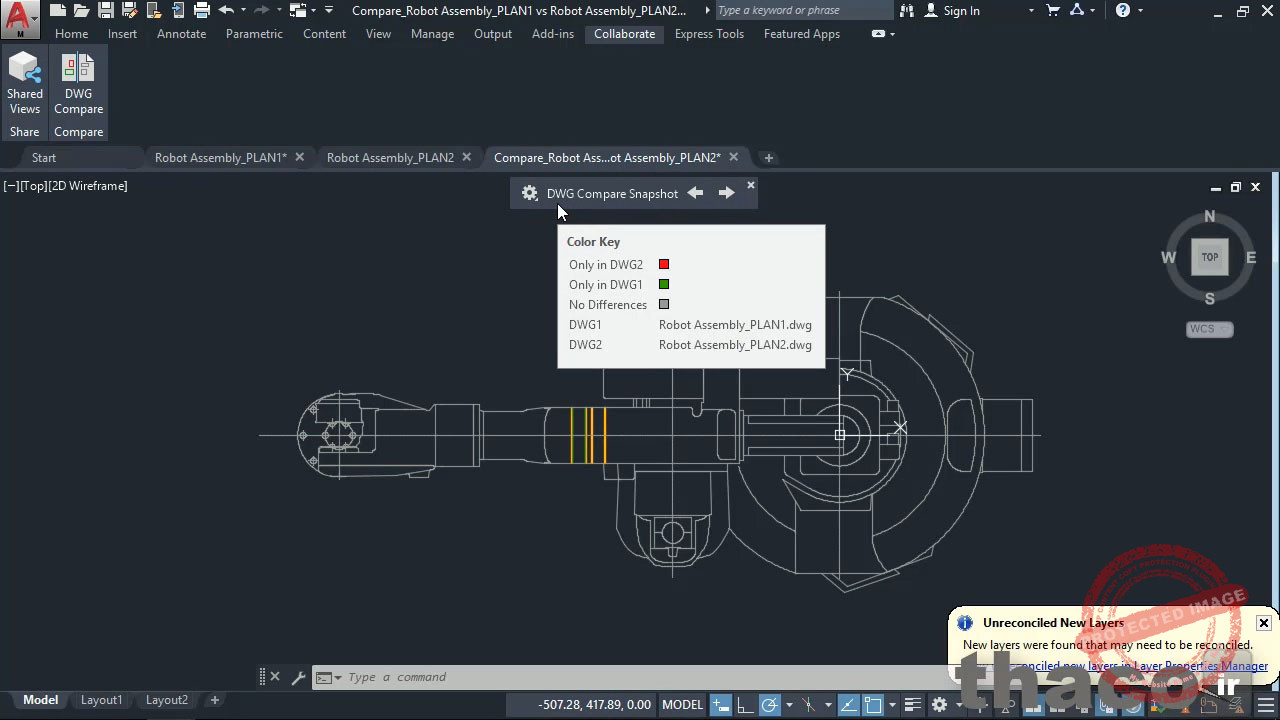Screen dimensions: 1280x720
Task: Click the 2D Wireframe visual style label
Action: (88, 186)
